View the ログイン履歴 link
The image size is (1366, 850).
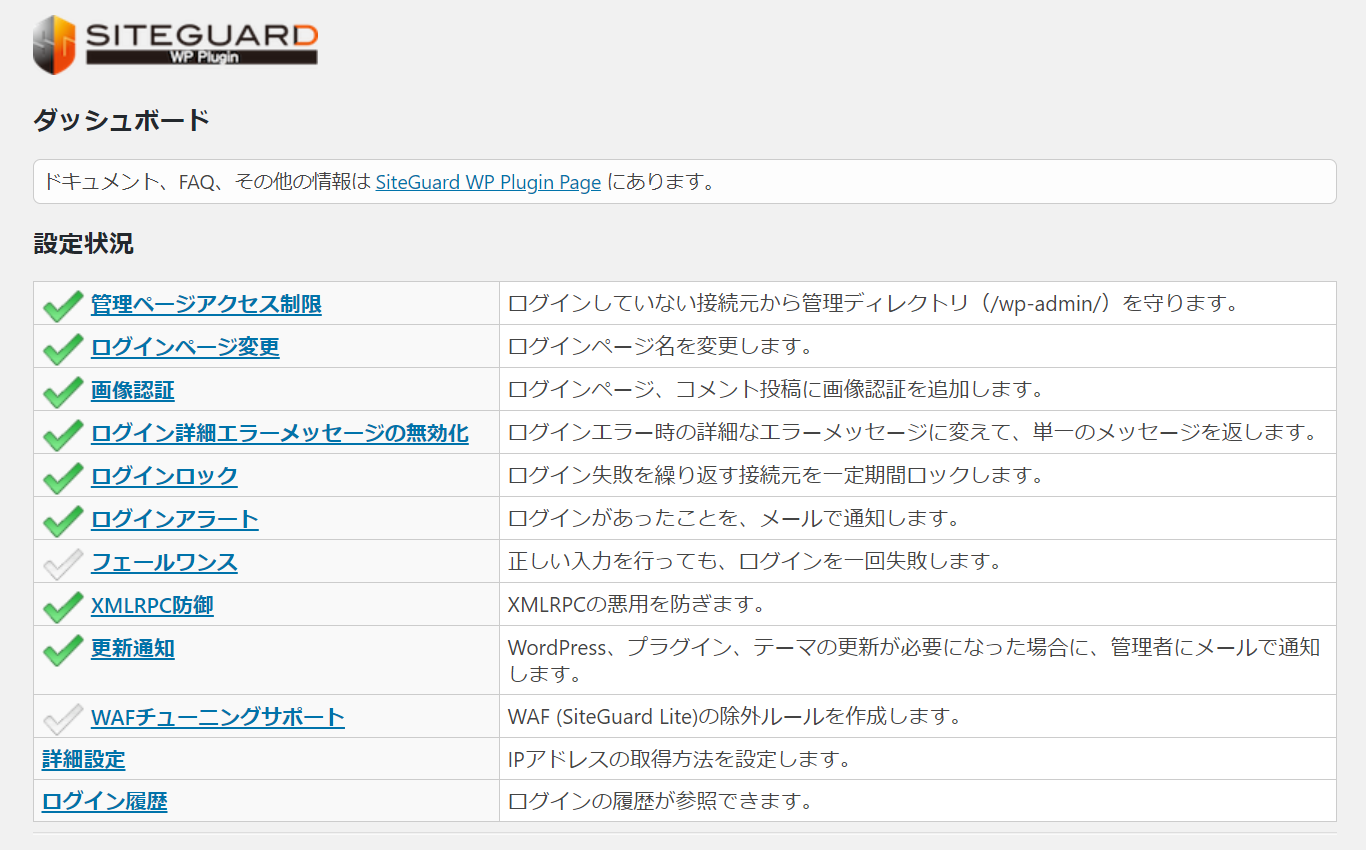pyautogui.click(x=105, y=801)
